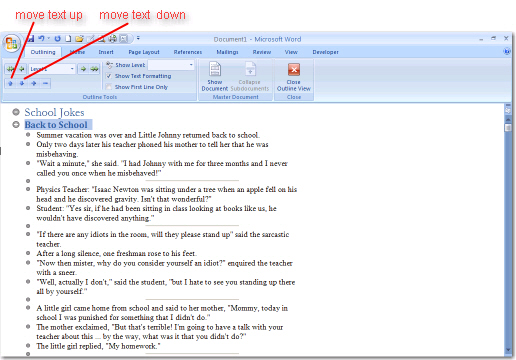The image size is (516, 360).
Task: Click Collapse Subdocuments button
Action: click(250, 76)
